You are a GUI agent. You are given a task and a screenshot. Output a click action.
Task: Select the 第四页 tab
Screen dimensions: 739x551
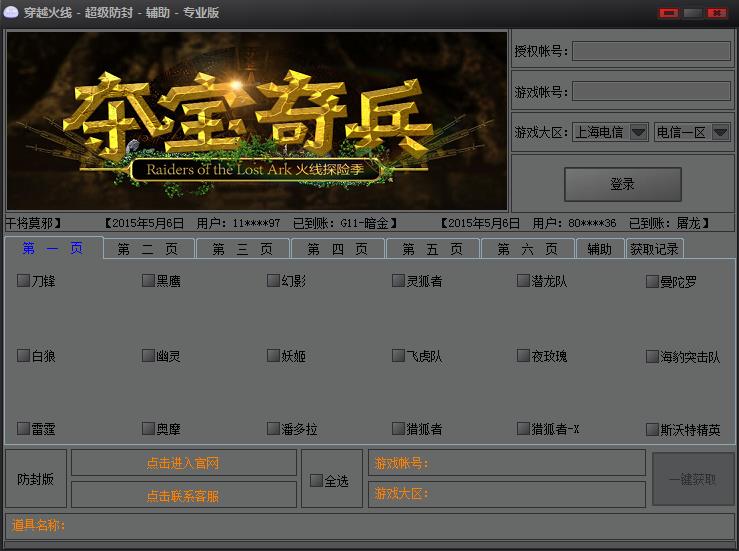tap(337, 249)
